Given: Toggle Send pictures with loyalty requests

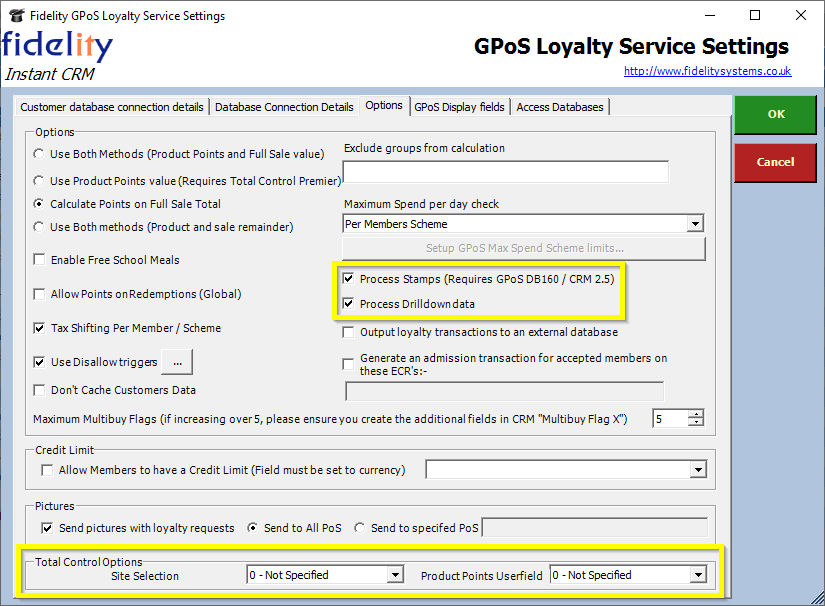Looking at the screenshot, I should pyautogui.click(x=47, y=528).
